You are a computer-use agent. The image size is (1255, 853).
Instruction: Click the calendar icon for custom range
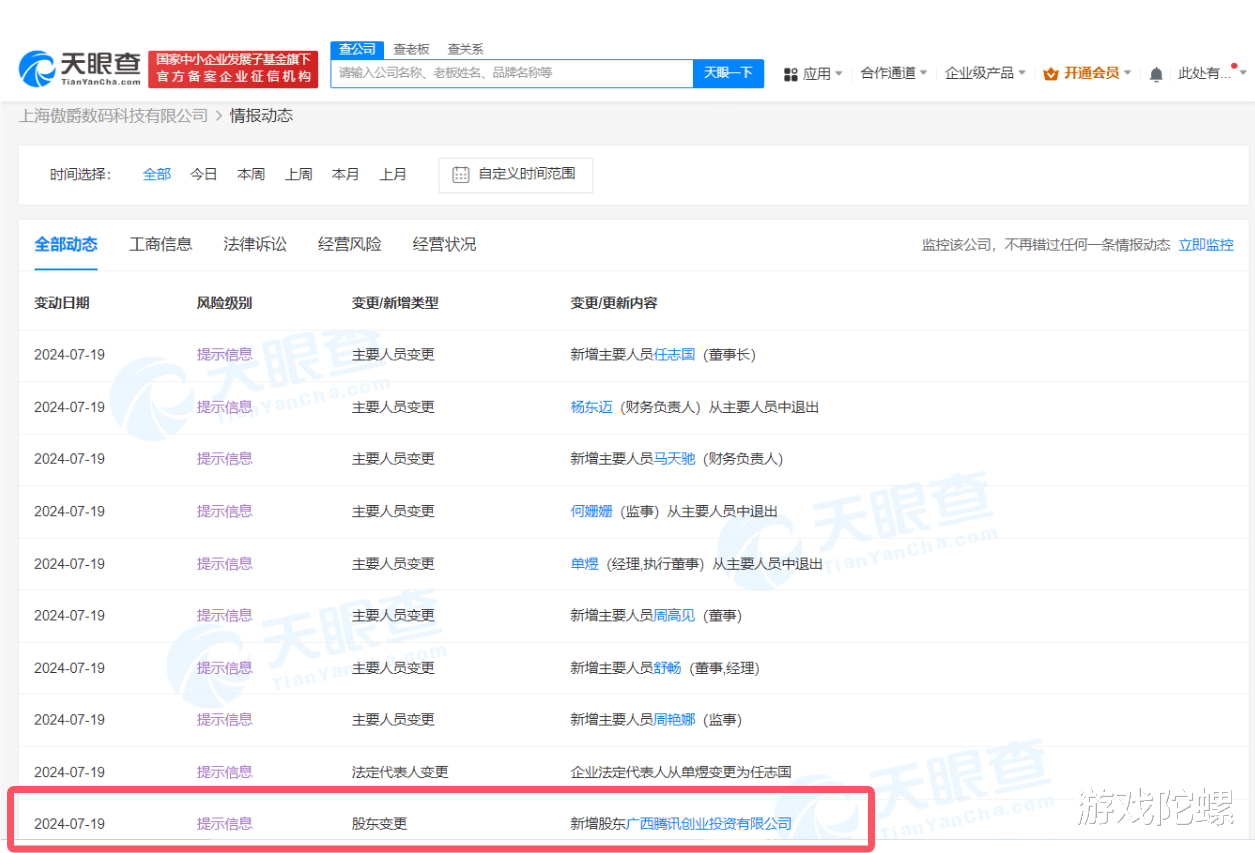coord(460,174)
